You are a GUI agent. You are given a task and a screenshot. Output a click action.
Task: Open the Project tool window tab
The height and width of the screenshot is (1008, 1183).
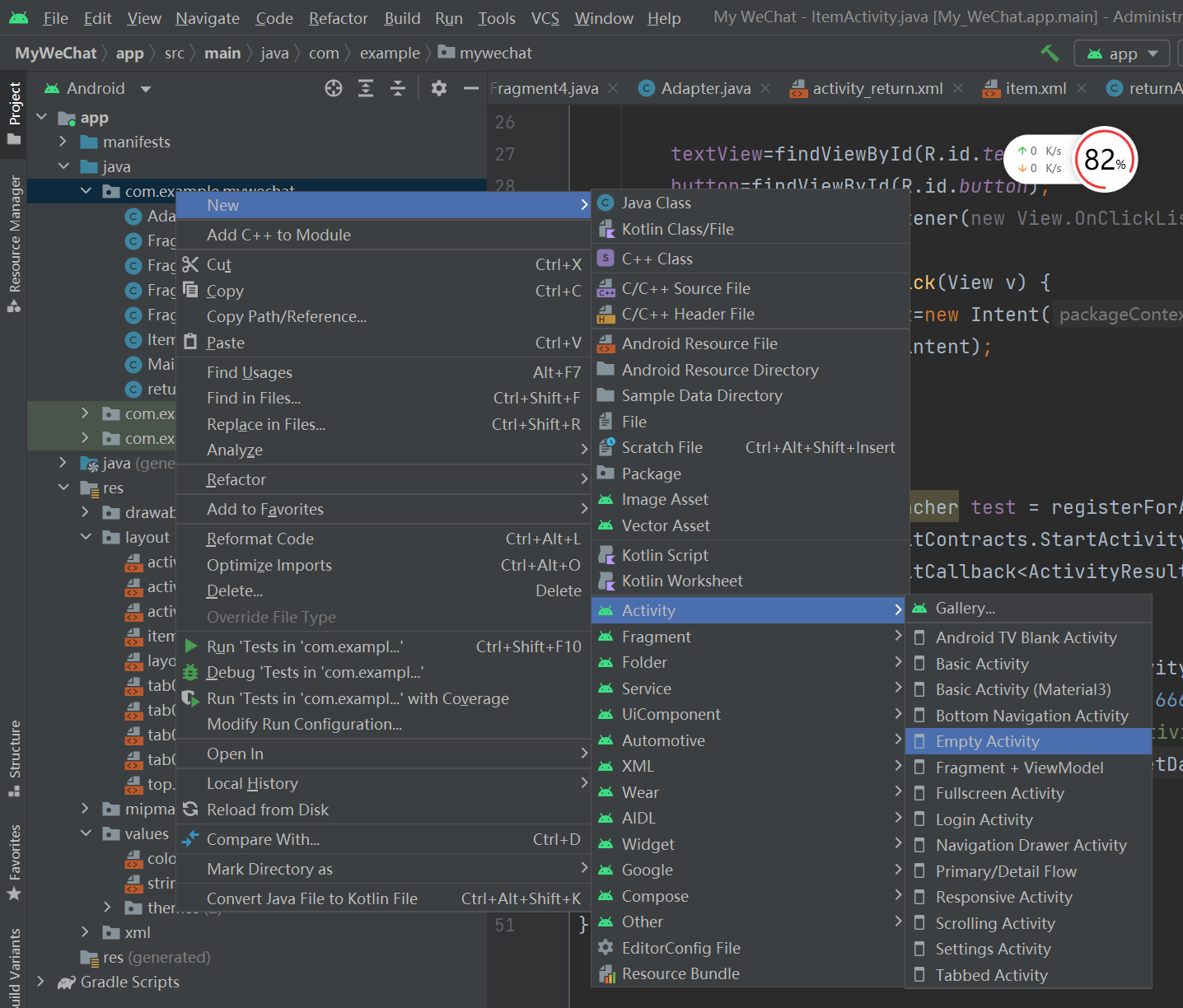pos(14,114)
